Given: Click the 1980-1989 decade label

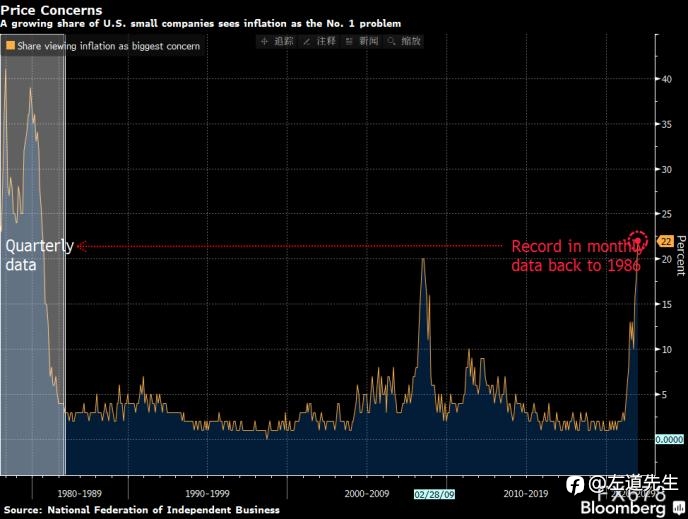Looking at the screenshot, I should coord(79,494).
